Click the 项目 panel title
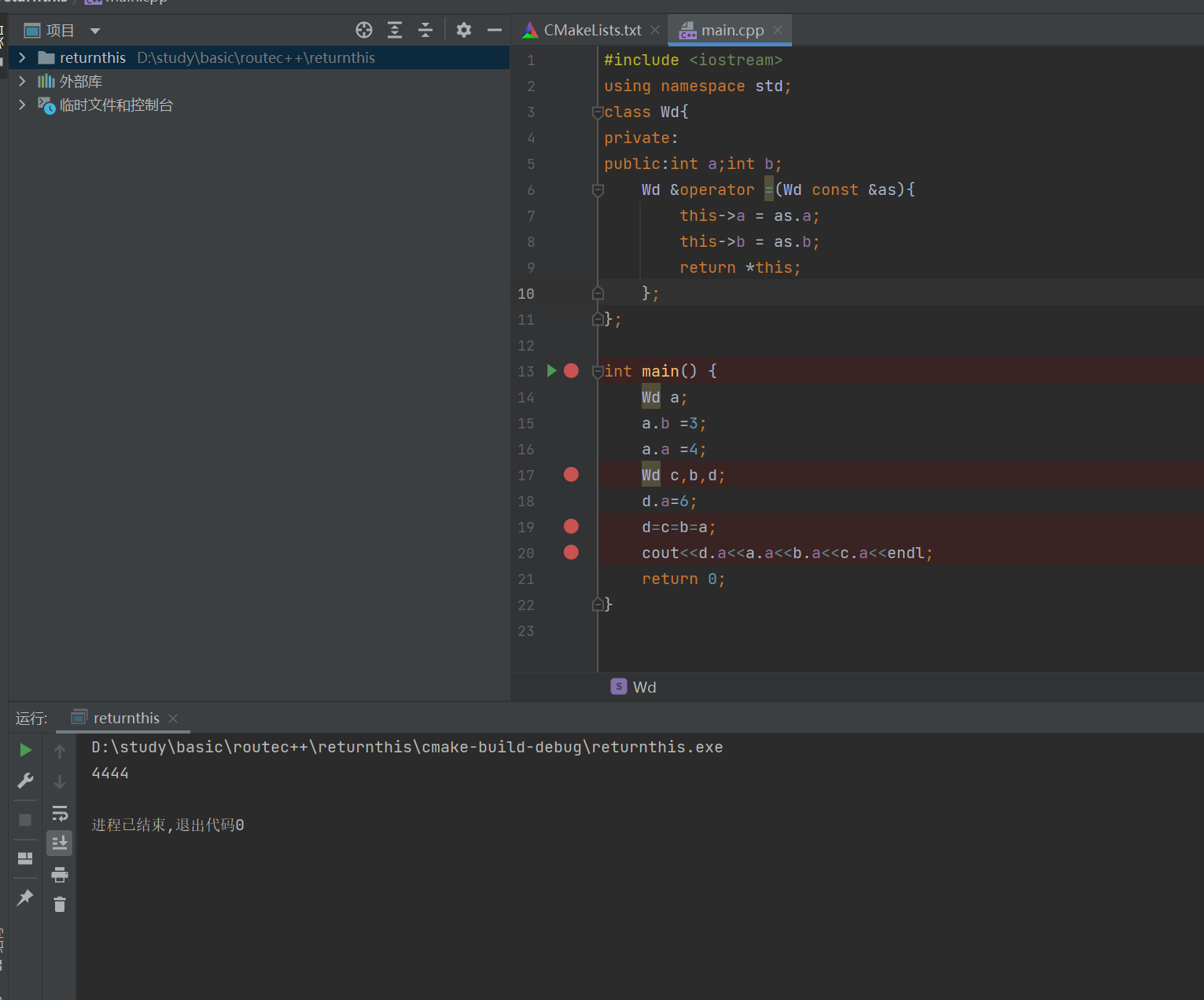This screenshot has height=1000, width=1204. tap(60, 31)
